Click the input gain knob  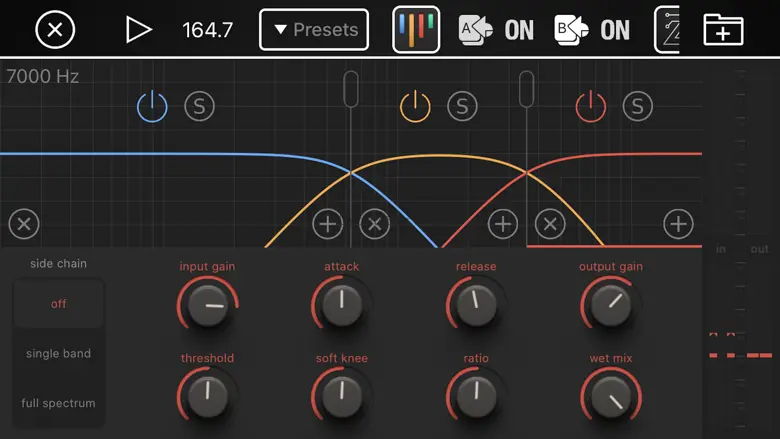pos(208,304)
